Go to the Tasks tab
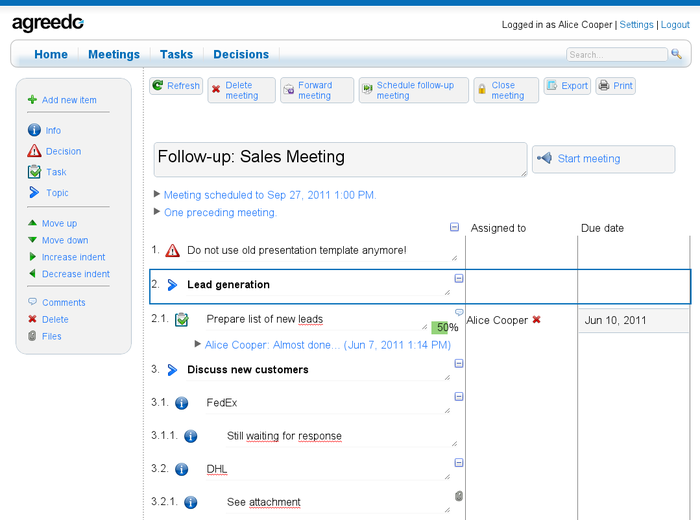The width and height of the screenshot is (700, 520). pyautogui.click(x=177, y=55)
